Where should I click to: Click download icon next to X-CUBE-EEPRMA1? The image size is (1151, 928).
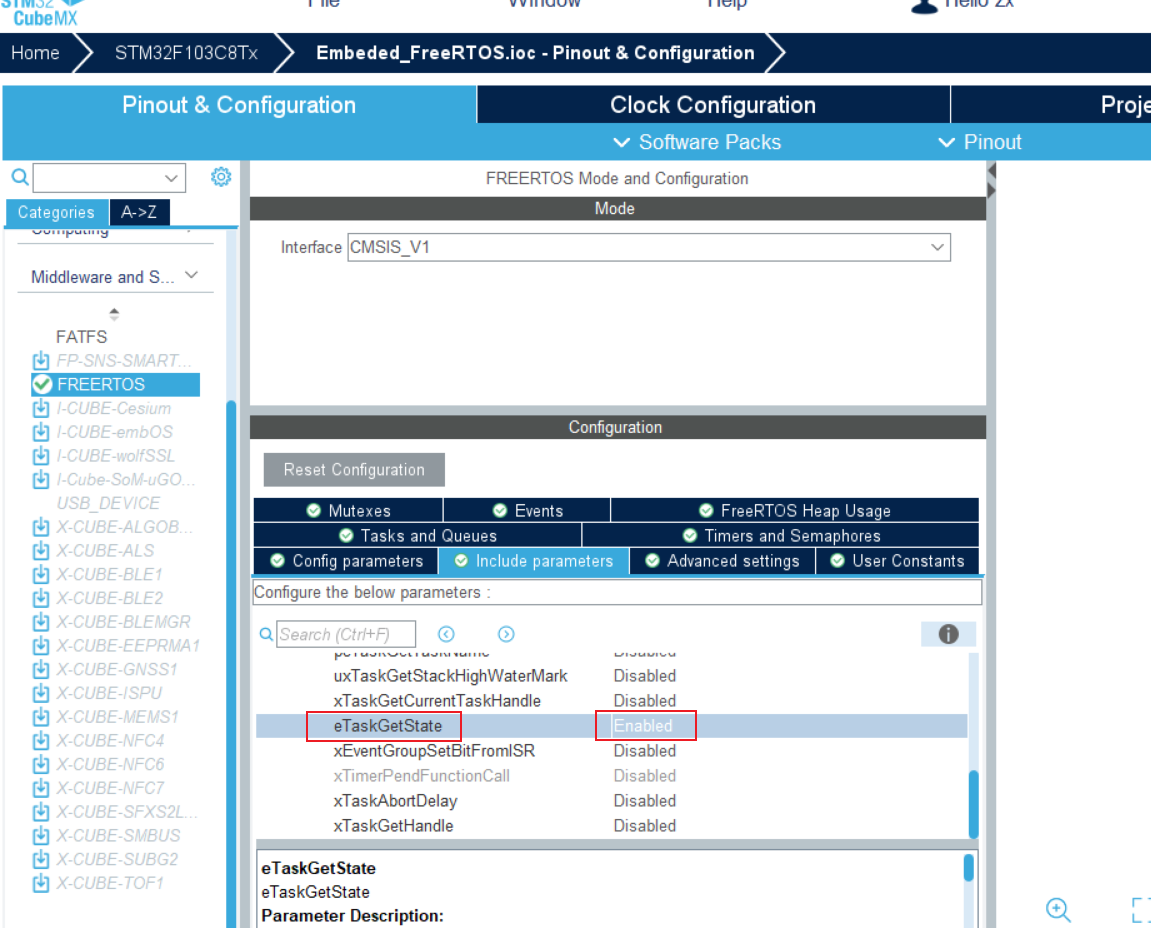(x=41, y=645)
